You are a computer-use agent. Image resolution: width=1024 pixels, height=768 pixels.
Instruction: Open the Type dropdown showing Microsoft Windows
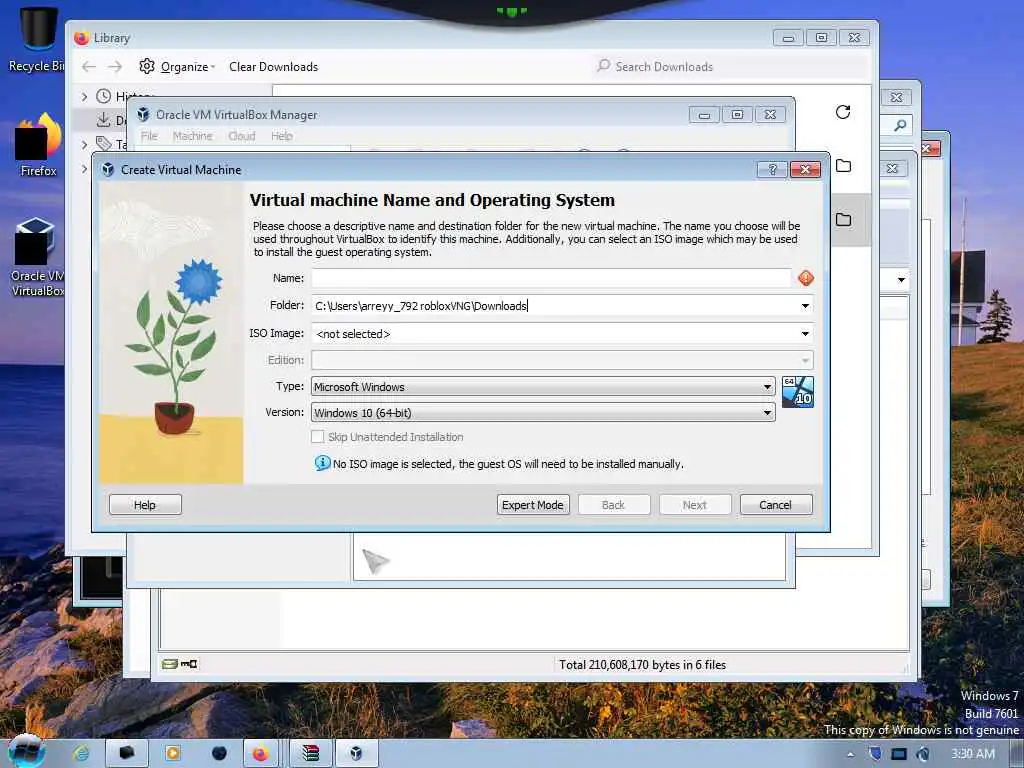pyautogui.click(x=543, y=387)
